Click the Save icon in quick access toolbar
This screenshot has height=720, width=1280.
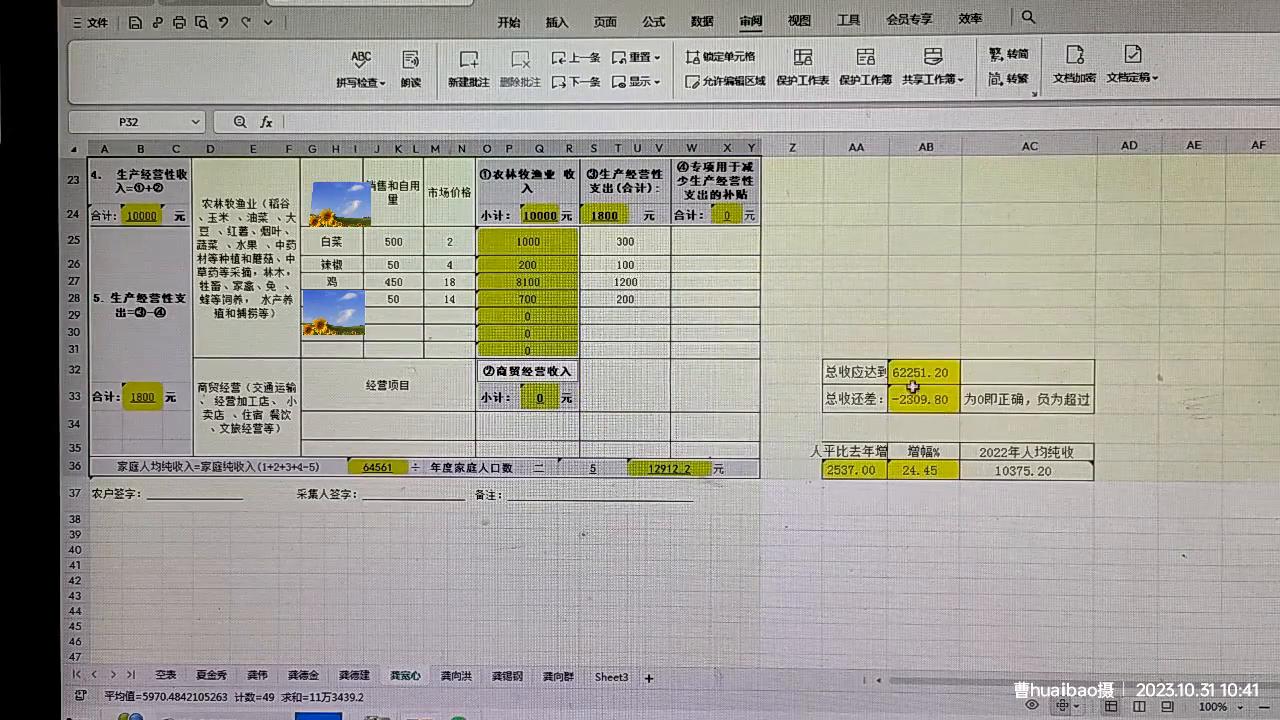pos(134,22)
